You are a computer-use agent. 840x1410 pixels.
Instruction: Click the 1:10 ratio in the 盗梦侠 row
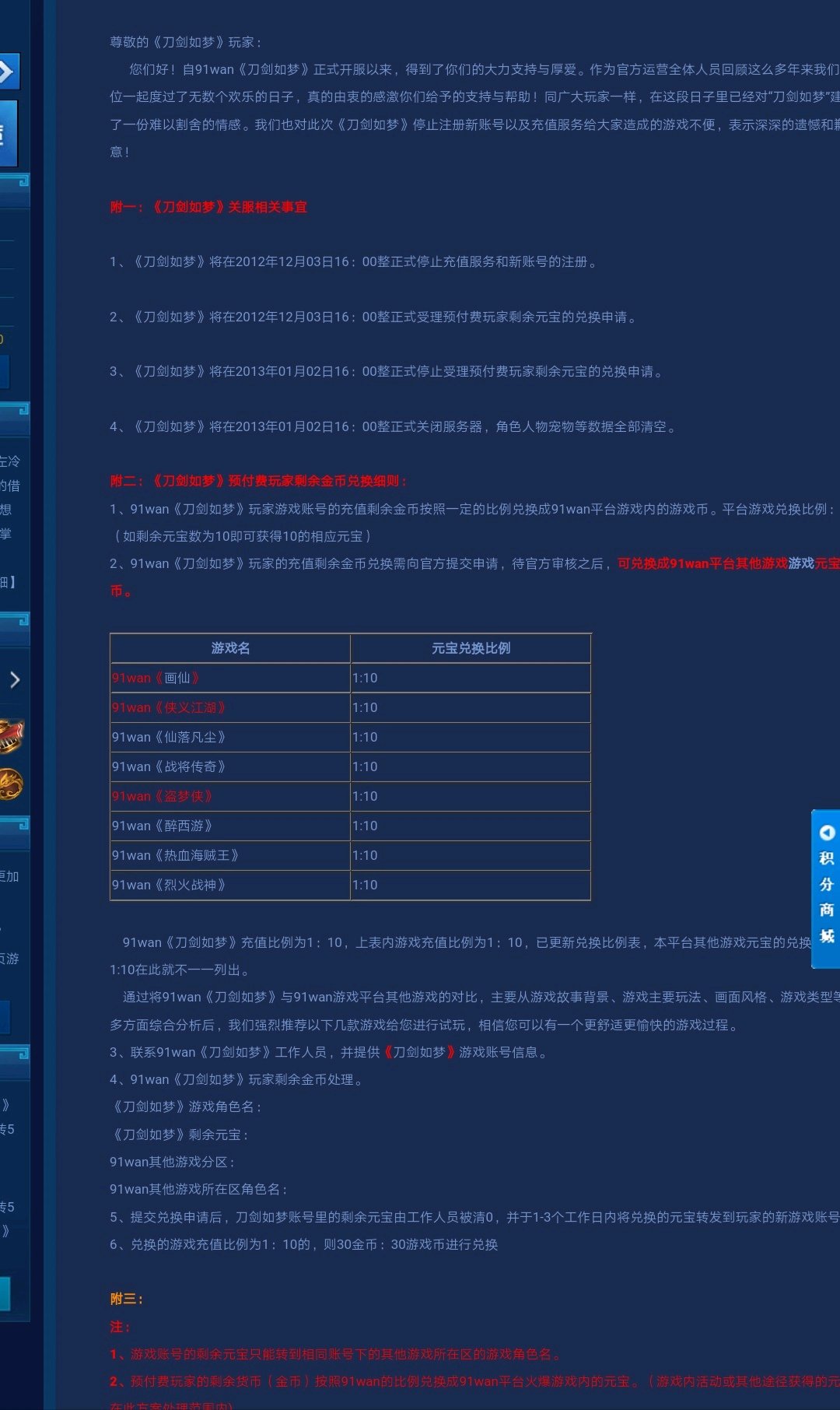click(365, 796)
